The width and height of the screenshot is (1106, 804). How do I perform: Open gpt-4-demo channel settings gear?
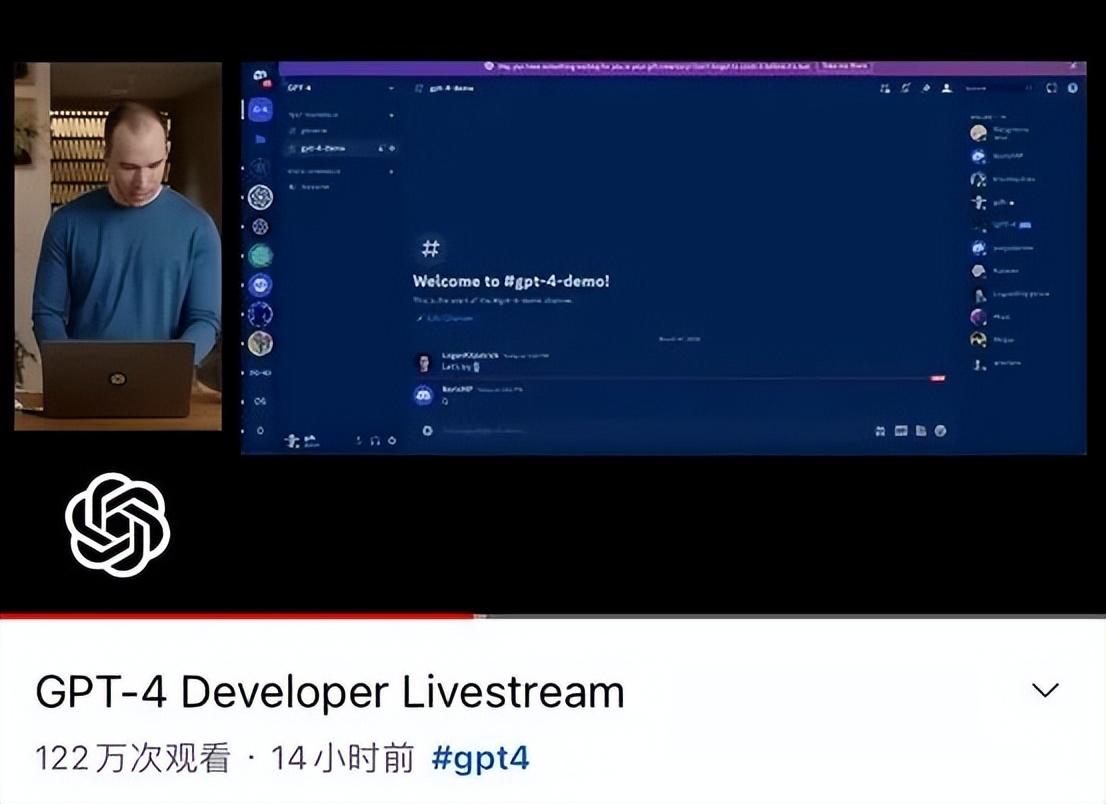(392, 148)
